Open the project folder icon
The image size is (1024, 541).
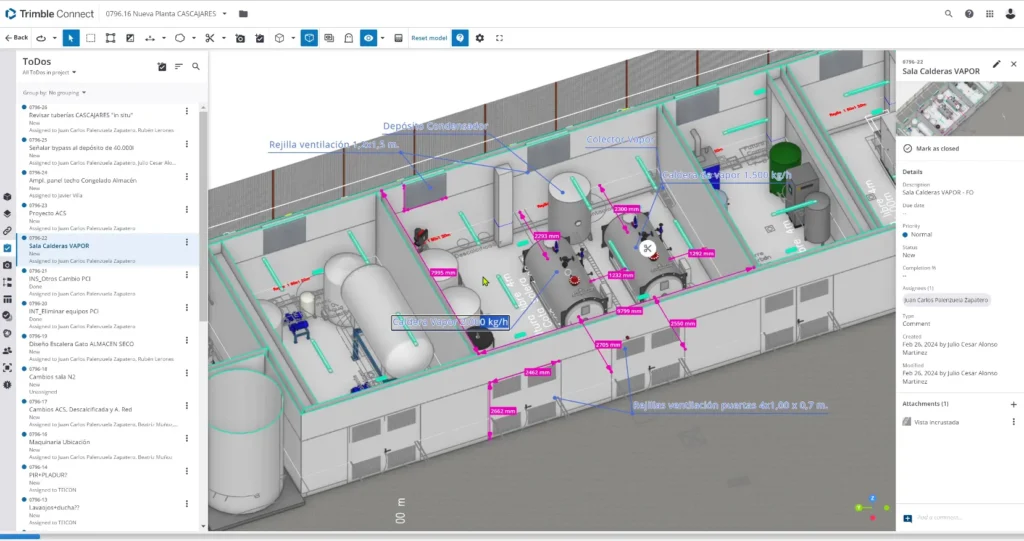(x=243, y=13)
